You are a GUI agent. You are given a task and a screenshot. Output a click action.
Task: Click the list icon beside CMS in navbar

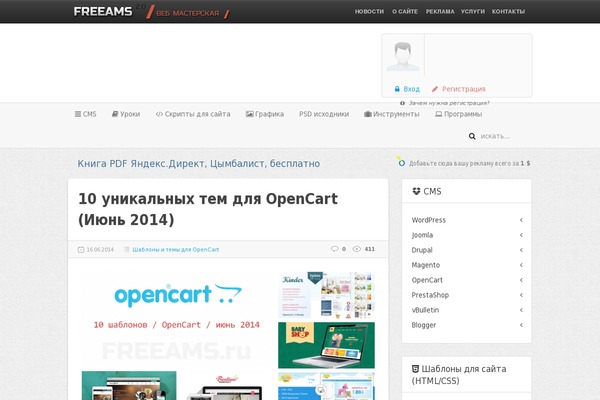[78, 114]
